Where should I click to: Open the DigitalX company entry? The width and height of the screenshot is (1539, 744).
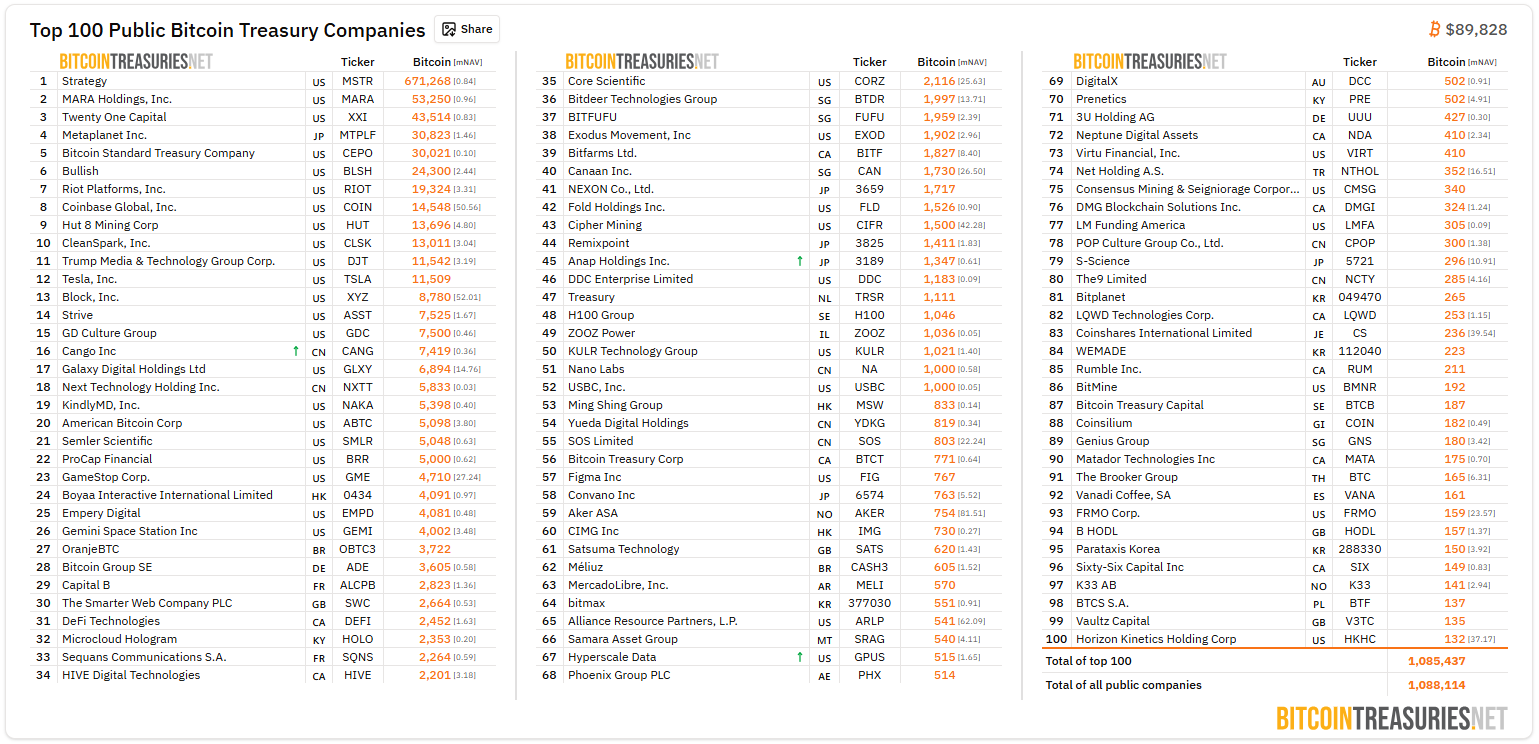(1097, 81)
